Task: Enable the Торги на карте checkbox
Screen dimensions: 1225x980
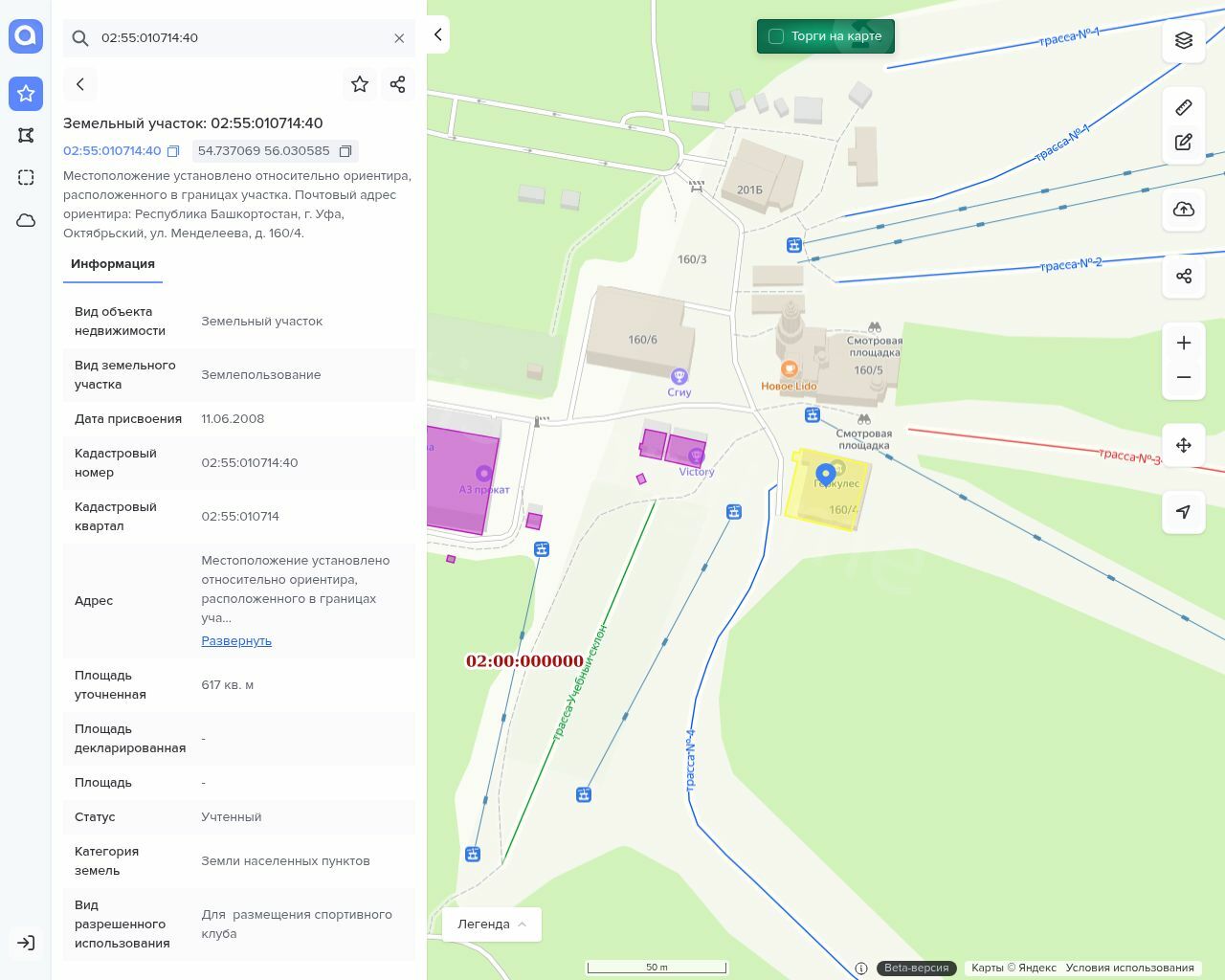Action: tap(776, 36)
